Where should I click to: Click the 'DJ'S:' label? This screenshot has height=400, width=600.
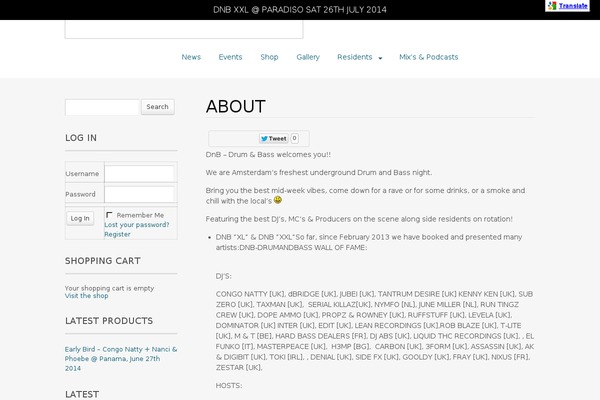(223, 276)
